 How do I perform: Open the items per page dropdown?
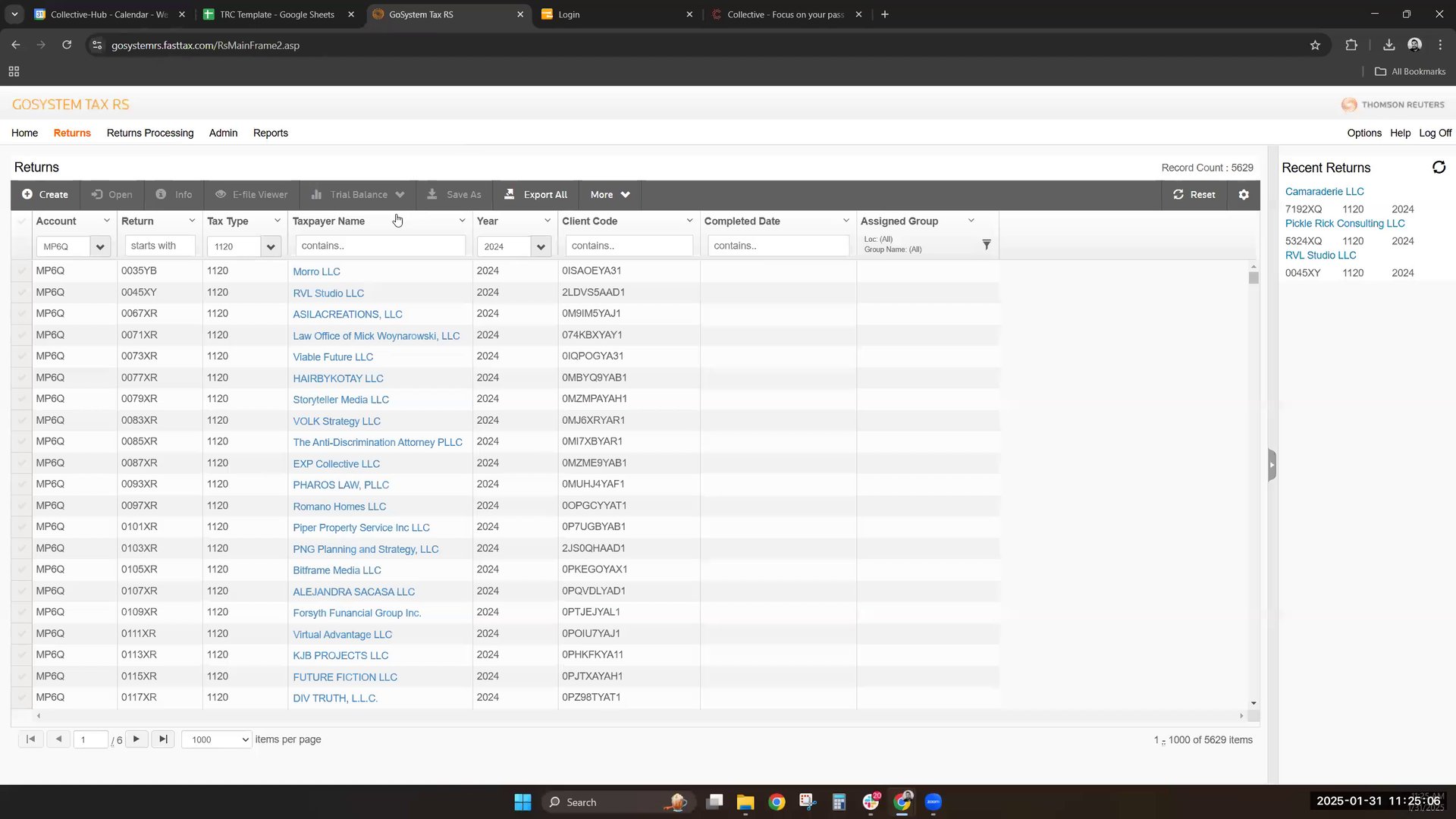tap(216, 739)
